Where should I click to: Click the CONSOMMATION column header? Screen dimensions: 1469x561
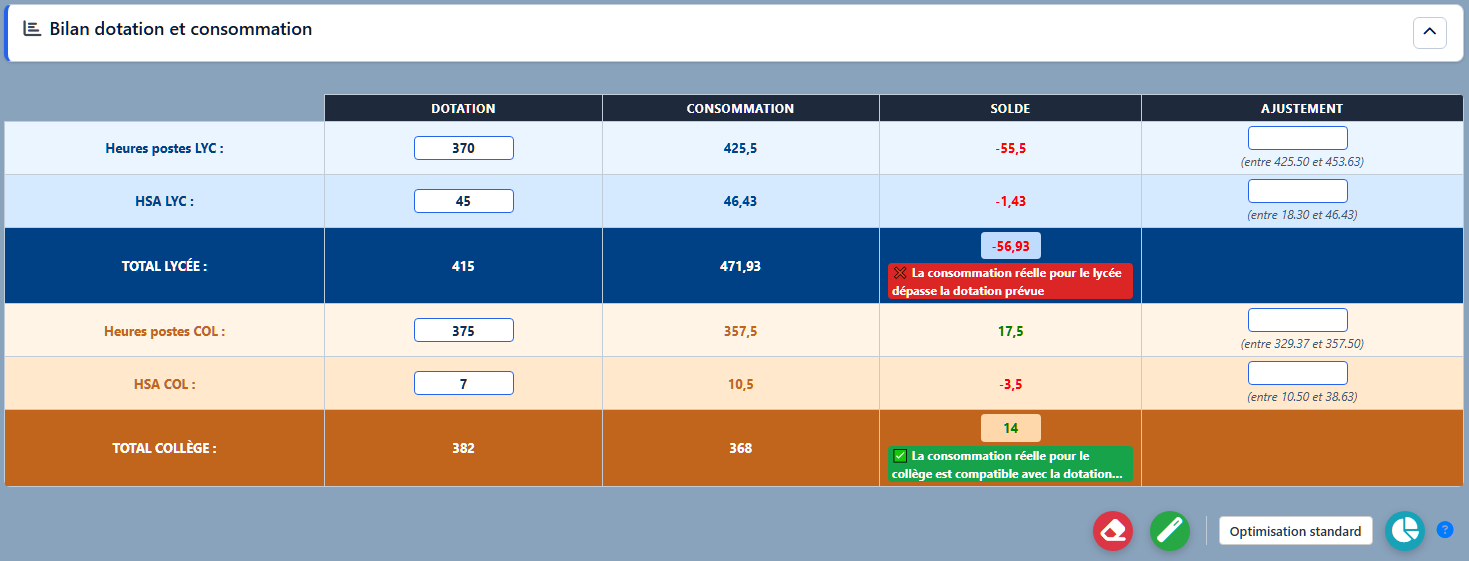point(741,108)
